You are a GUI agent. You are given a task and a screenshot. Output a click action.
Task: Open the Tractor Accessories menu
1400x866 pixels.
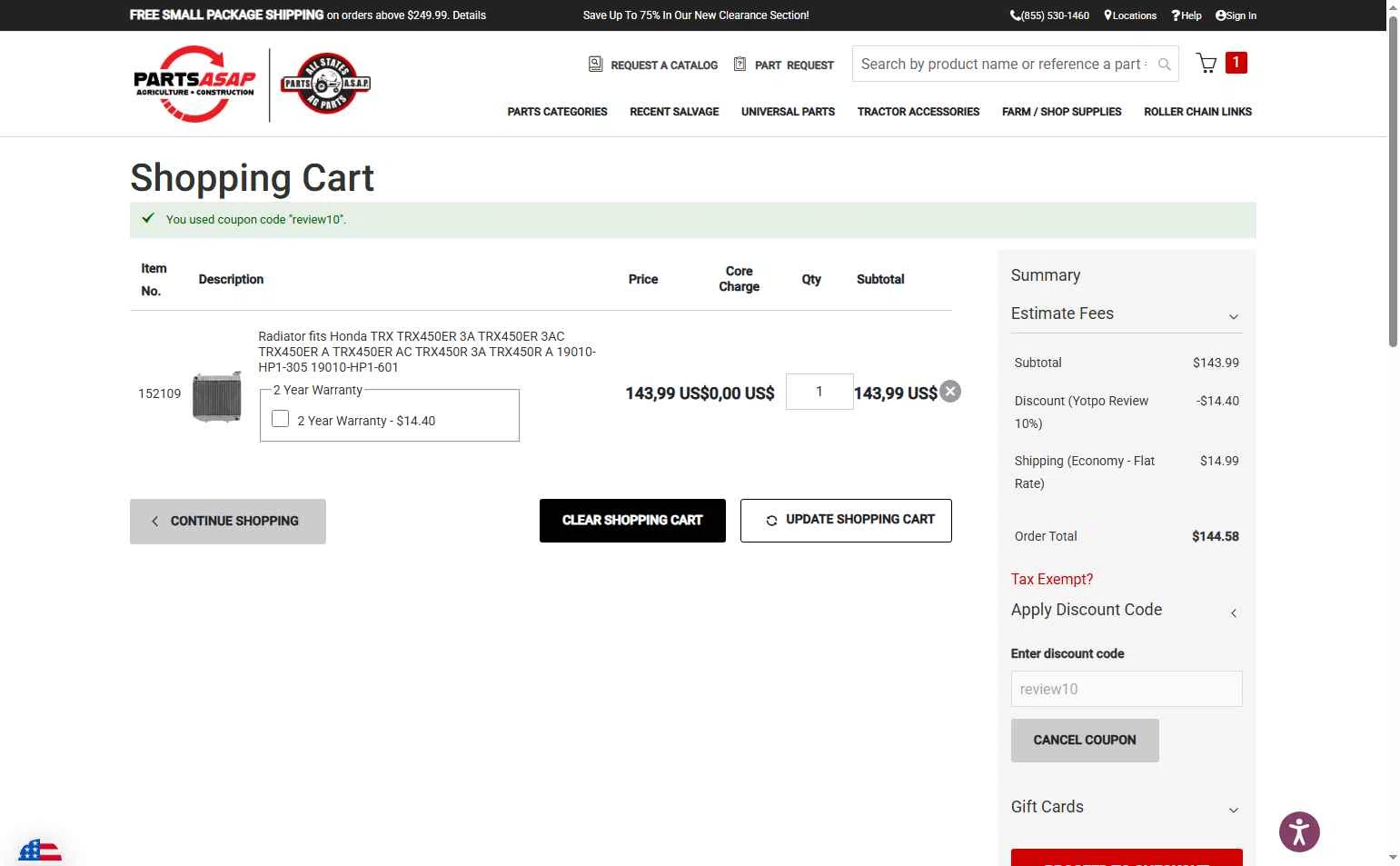click(x=918, y=112)
